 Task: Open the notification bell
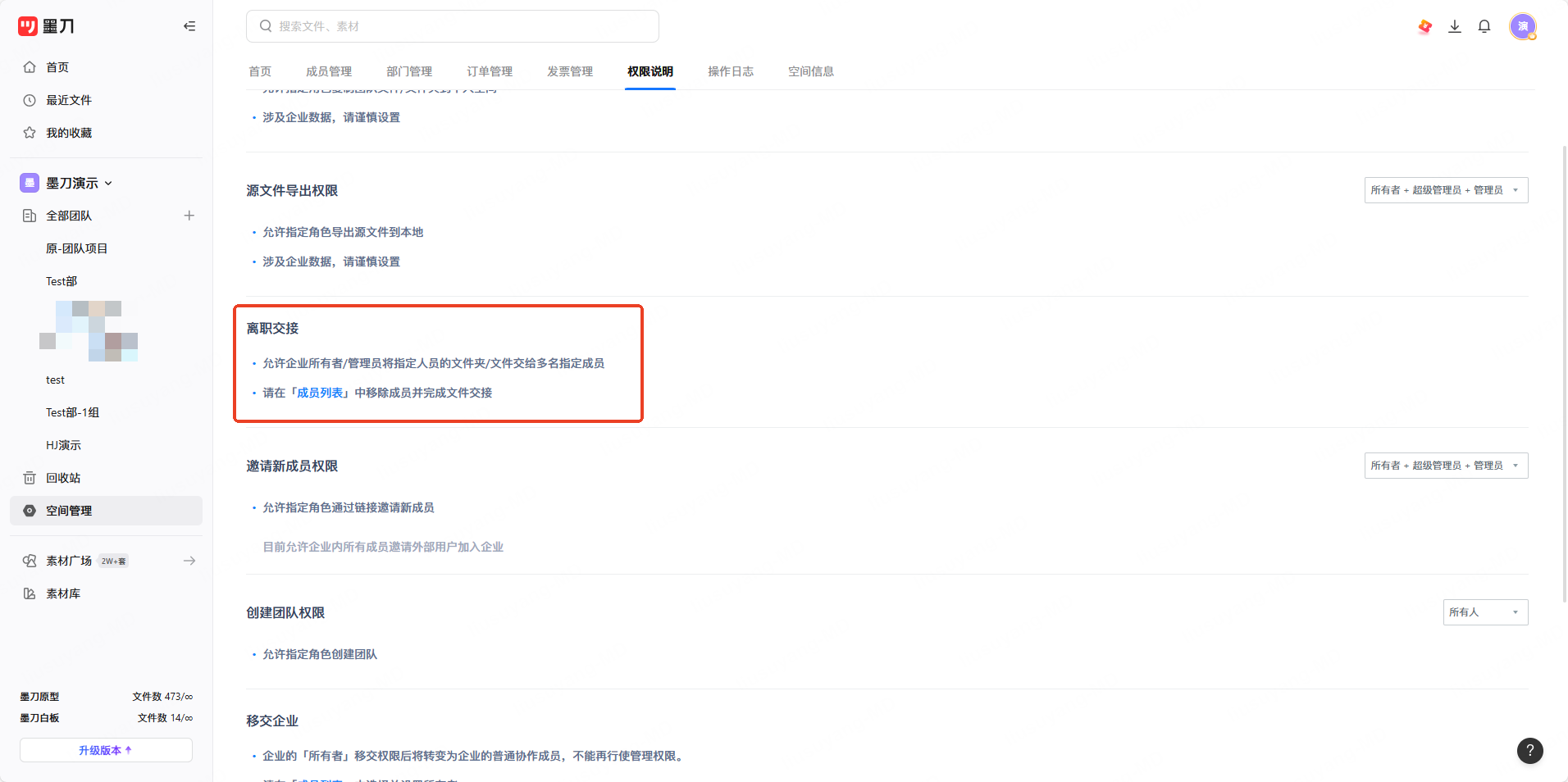tap(1484, 26)
